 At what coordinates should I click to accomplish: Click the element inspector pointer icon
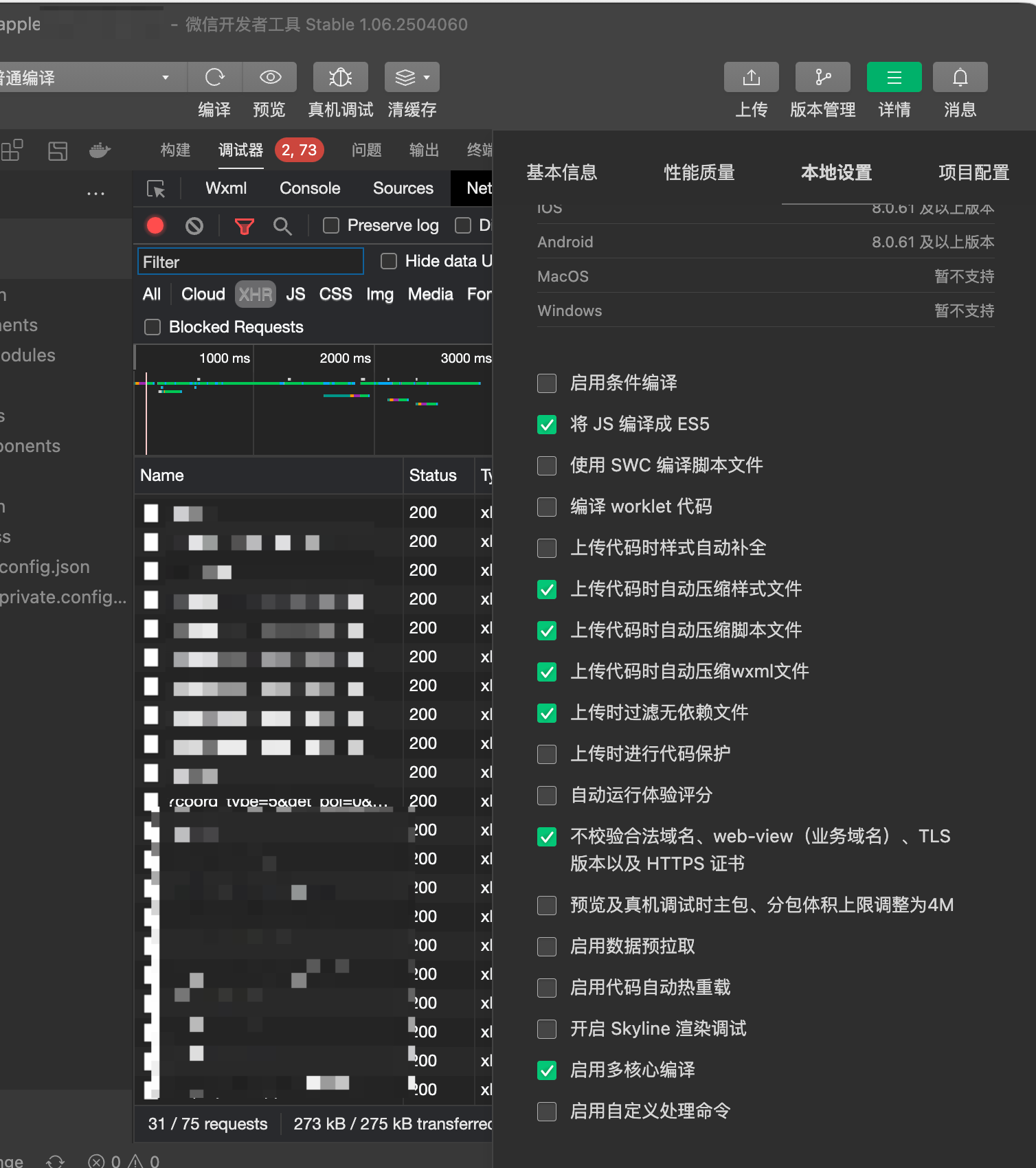point(156,189)
